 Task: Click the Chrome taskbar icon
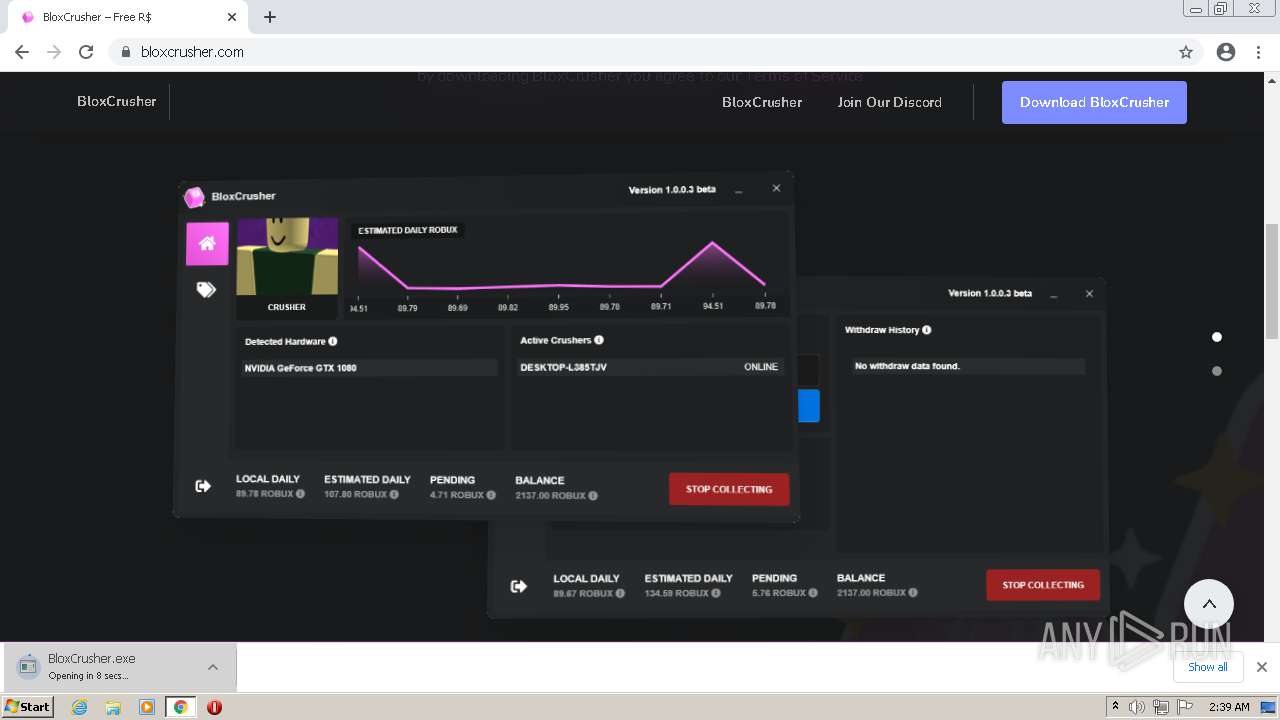click(180, 707)
